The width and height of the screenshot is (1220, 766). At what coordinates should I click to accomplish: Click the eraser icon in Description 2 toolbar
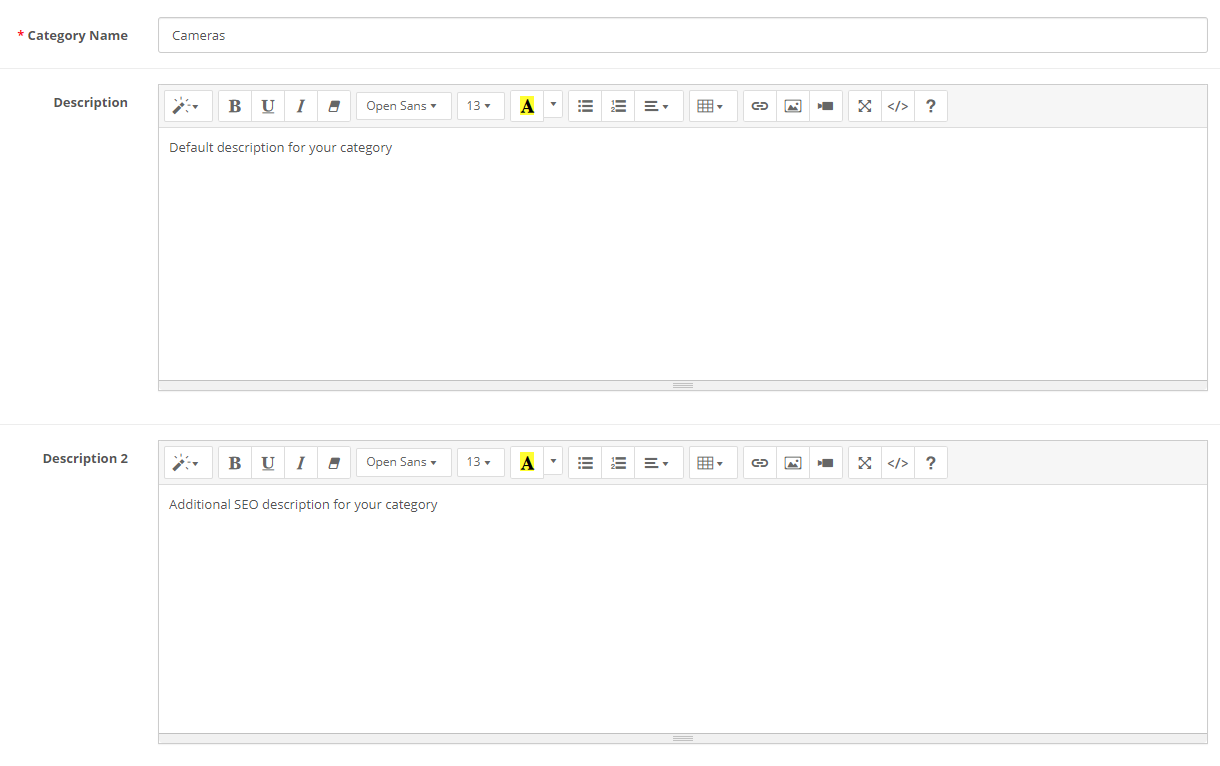click(334, 463)
